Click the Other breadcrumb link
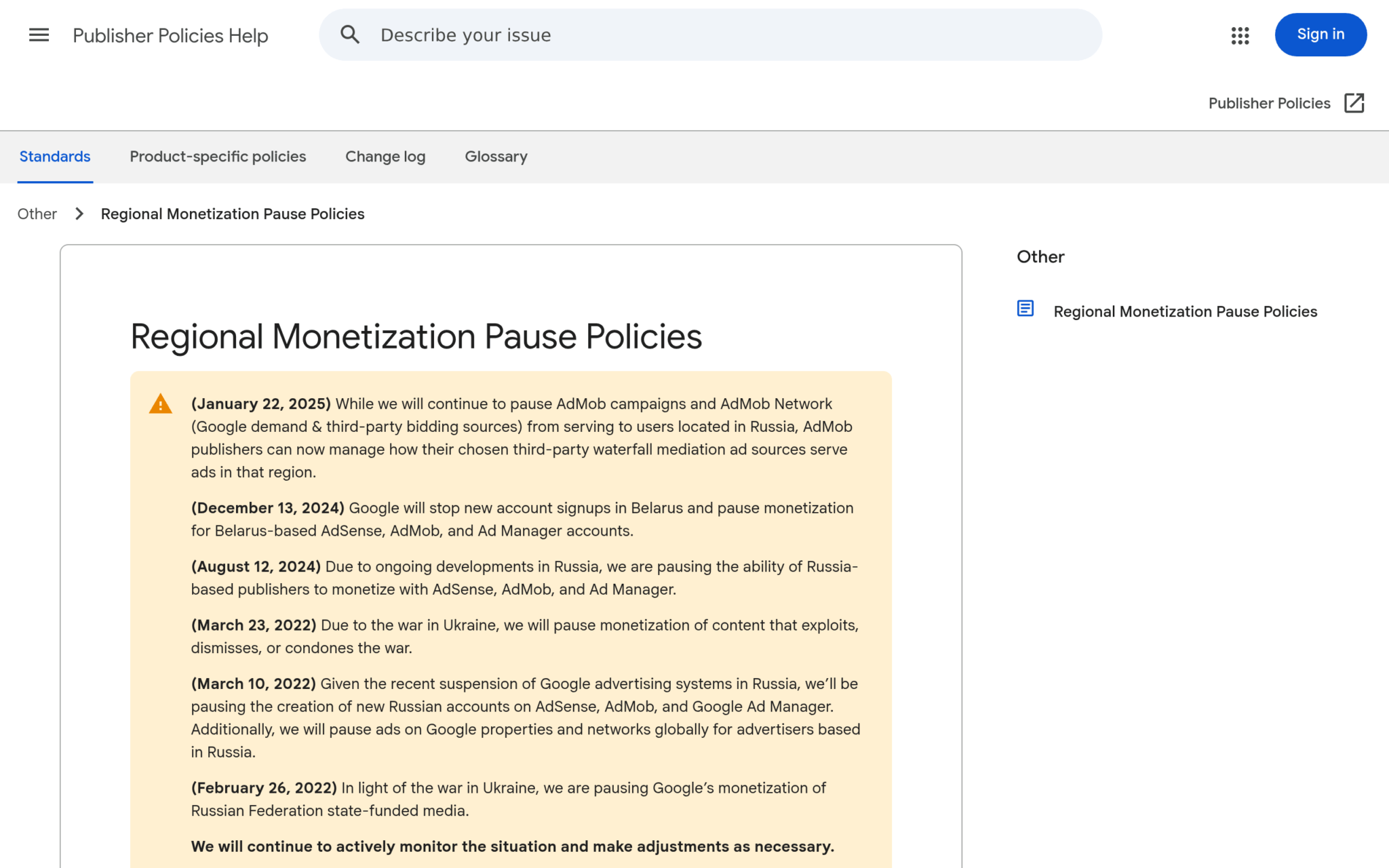 pyautogui.click(x=37, y=214)
